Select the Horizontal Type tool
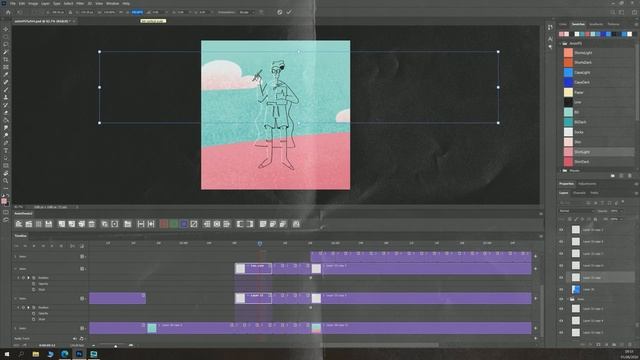 5,151
